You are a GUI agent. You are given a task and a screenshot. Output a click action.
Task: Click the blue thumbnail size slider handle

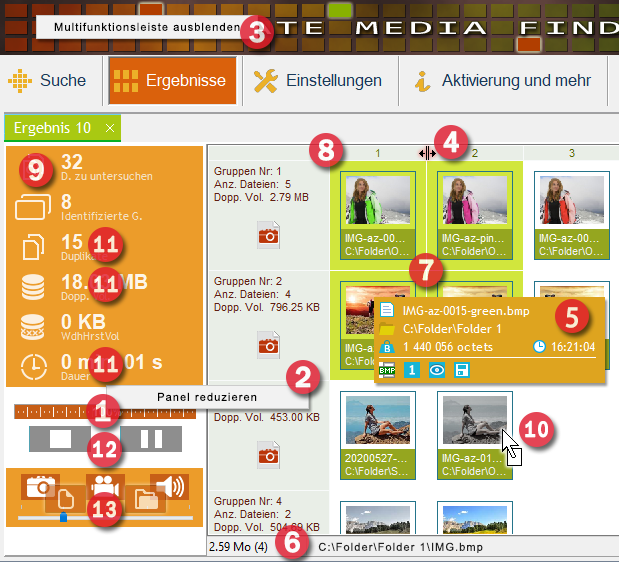(63, 517)
